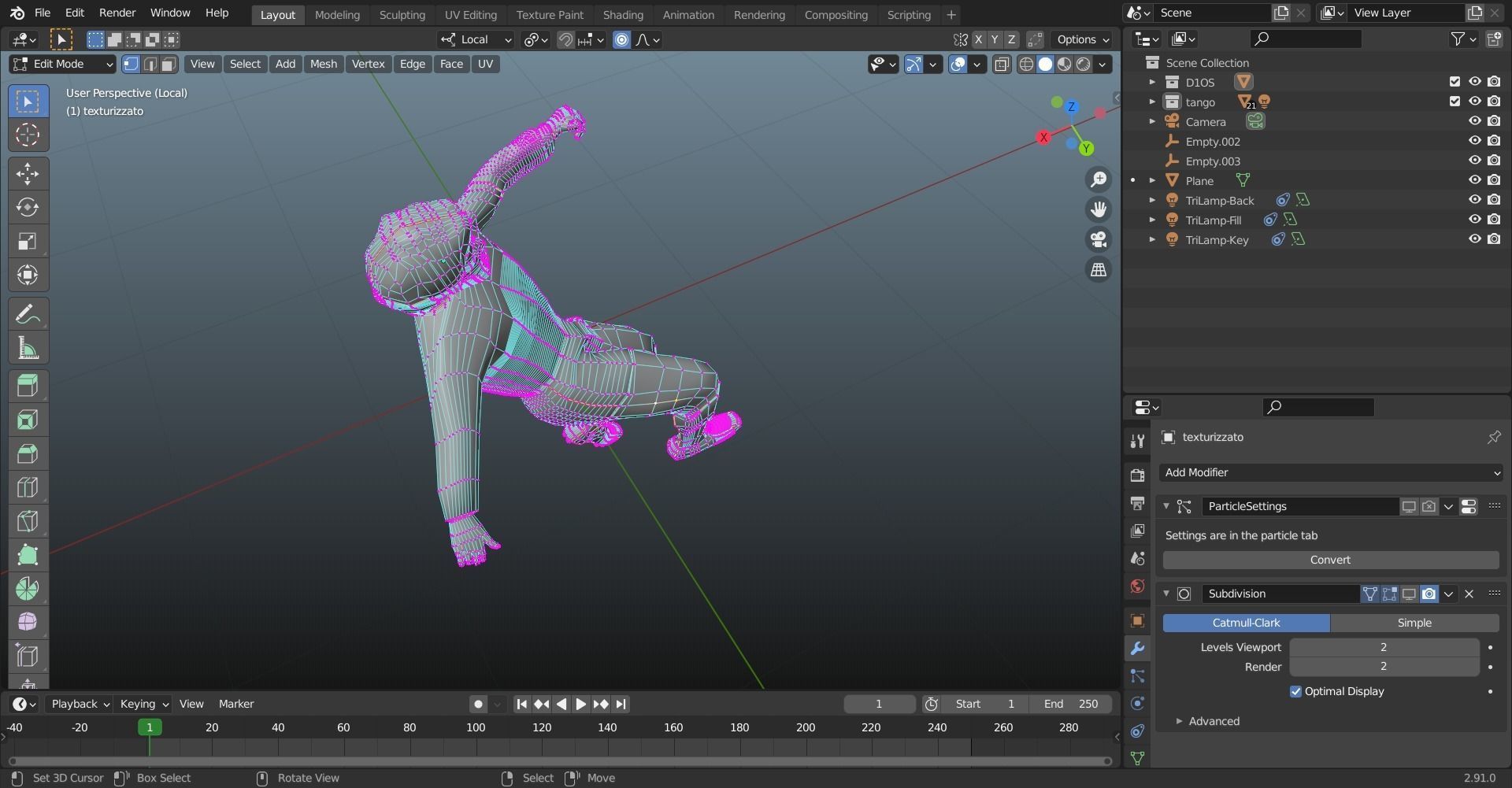Image resolution: width=1512 pixels, height=788 pixels.
Task: Choose the Smooth tool
Action: pyautogui.click(x=28, y=622)
